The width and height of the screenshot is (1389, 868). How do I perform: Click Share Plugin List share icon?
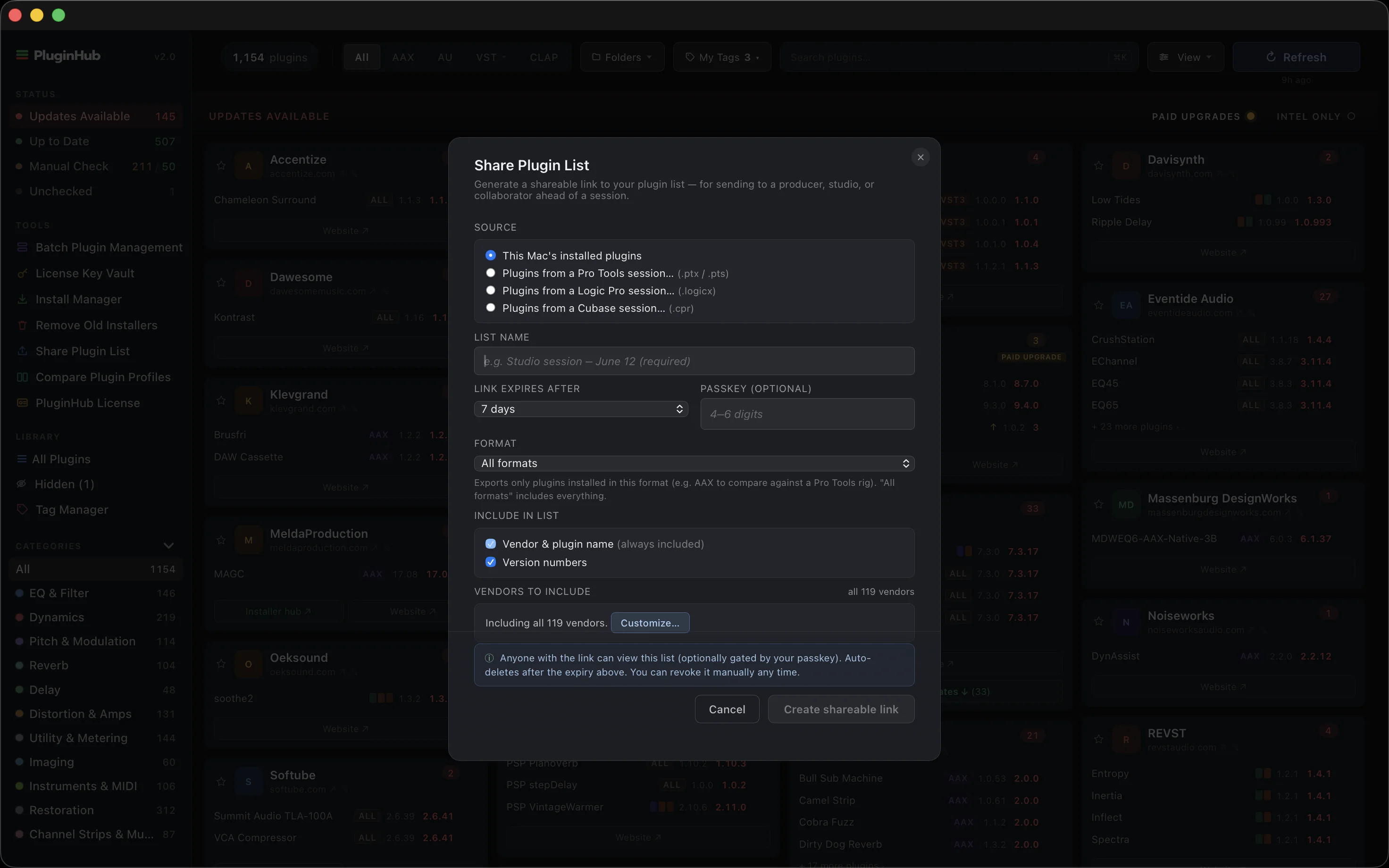[22, 351]
